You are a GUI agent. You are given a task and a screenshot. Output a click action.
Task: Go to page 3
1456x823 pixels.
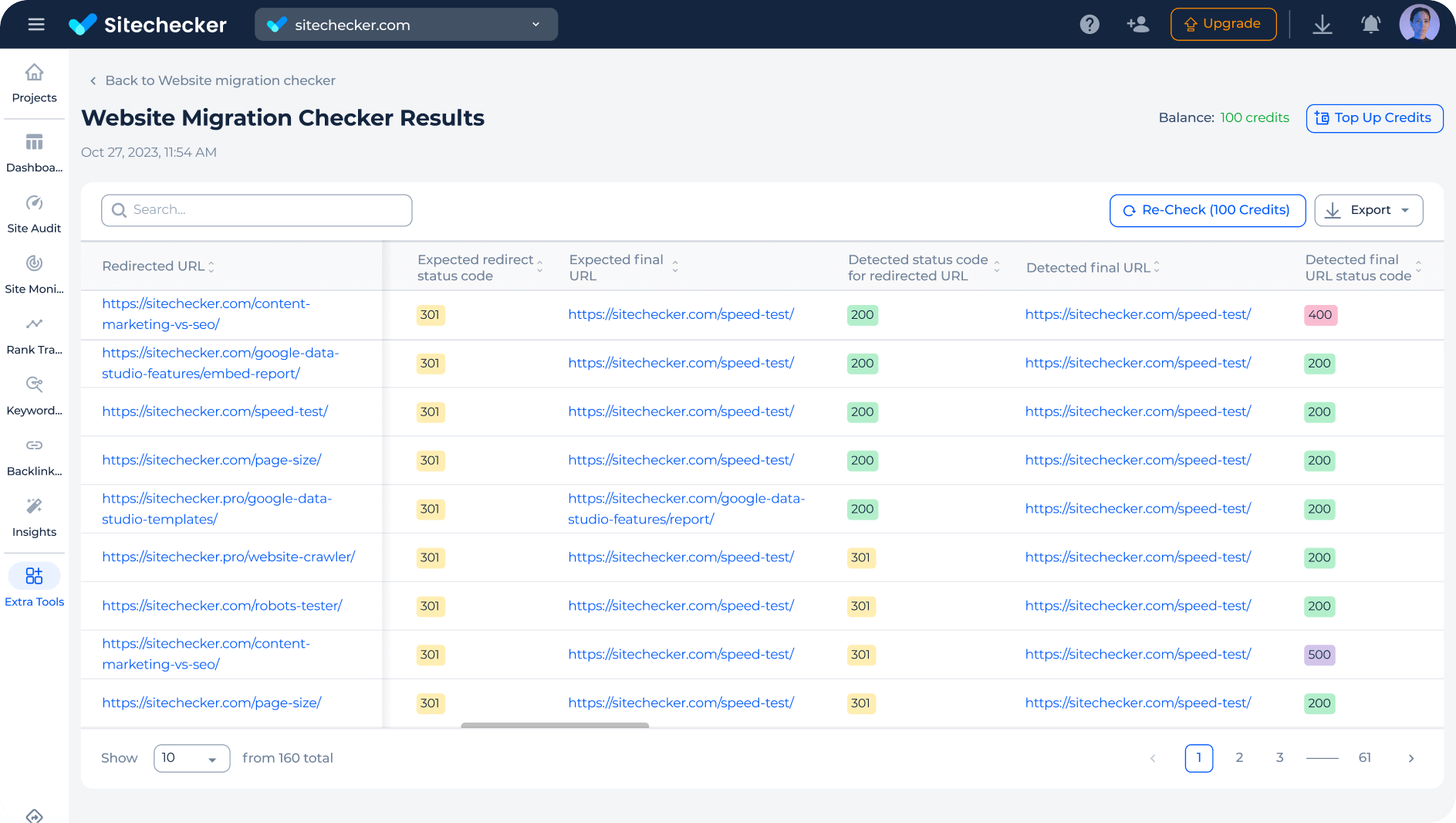pos(1279,758)
